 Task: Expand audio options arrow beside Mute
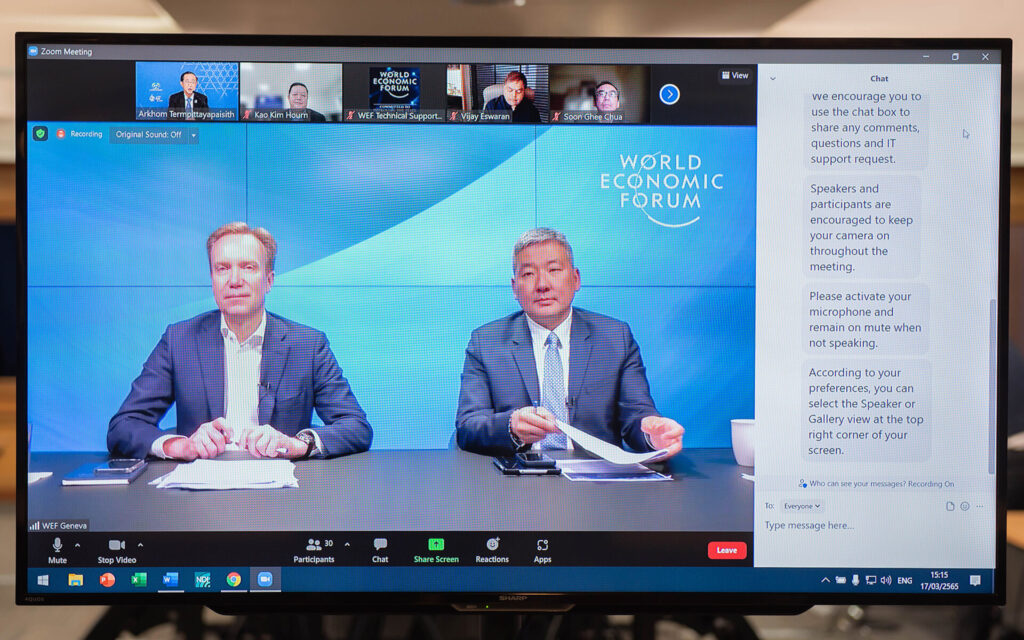coord(80,545)
